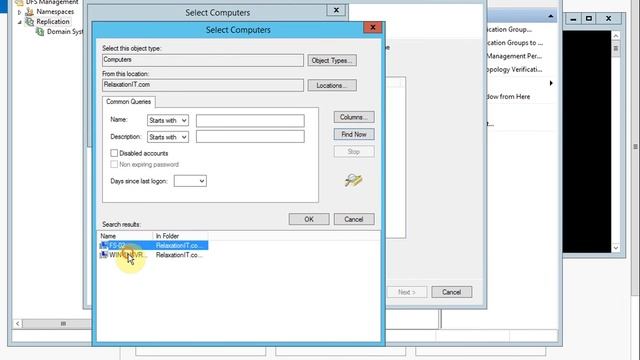Image resolution: width=640 pixels, height=360 pixels.
Task: Select Replication node in DFS tree
Action: click(53, 22)
